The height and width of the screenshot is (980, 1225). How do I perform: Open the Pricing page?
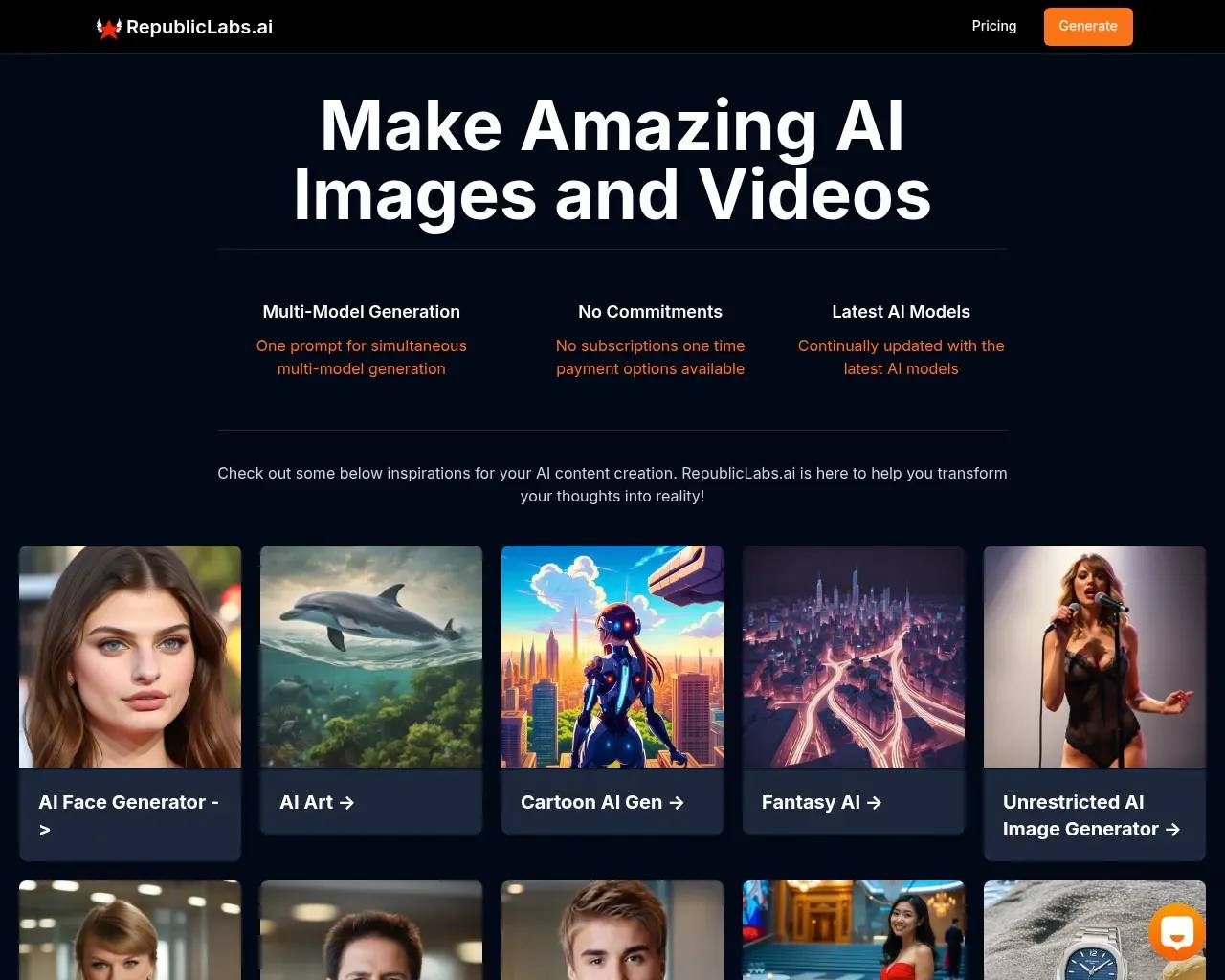[x=994, y=26]
